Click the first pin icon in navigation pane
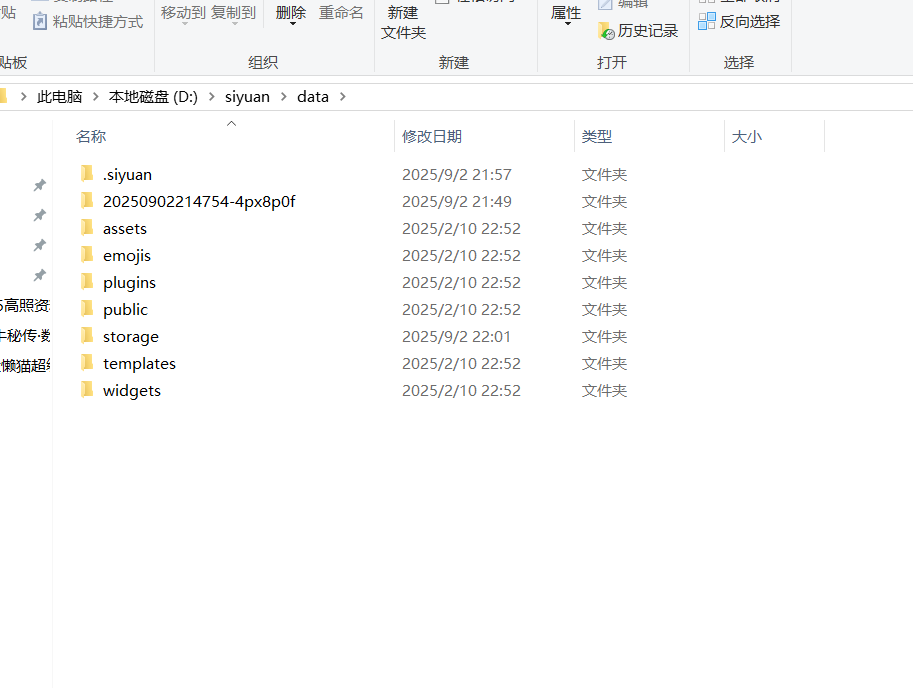913x688 pixels. click(40, 185)
